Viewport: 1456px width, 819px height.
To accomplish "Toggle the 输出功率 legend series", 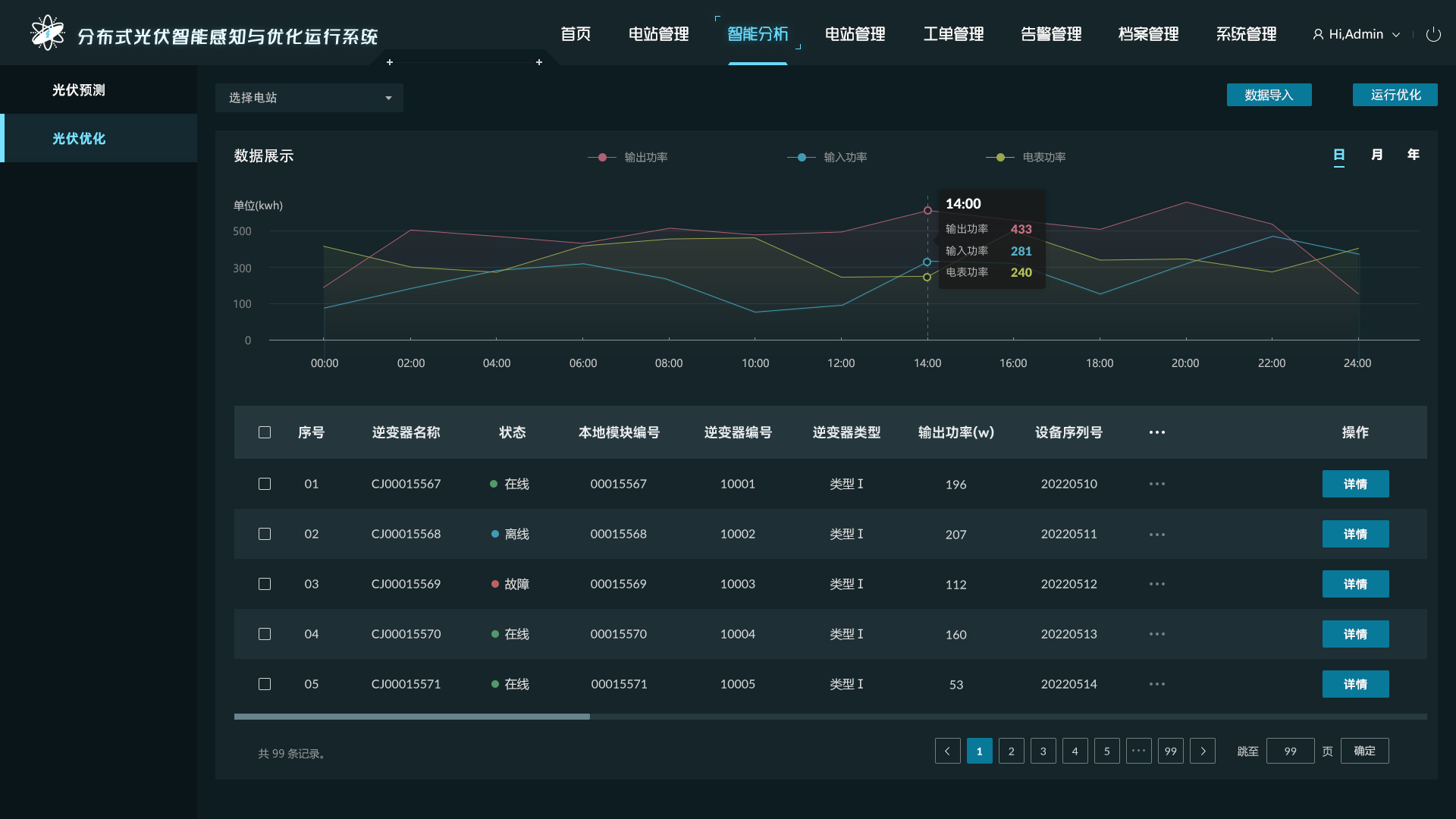I will (628, 157).
